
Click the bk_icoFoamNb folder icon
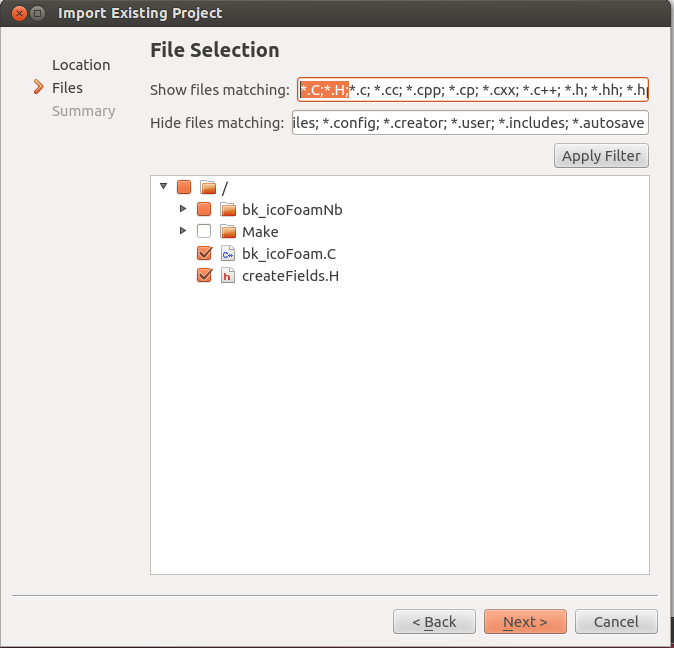(227, 209)
